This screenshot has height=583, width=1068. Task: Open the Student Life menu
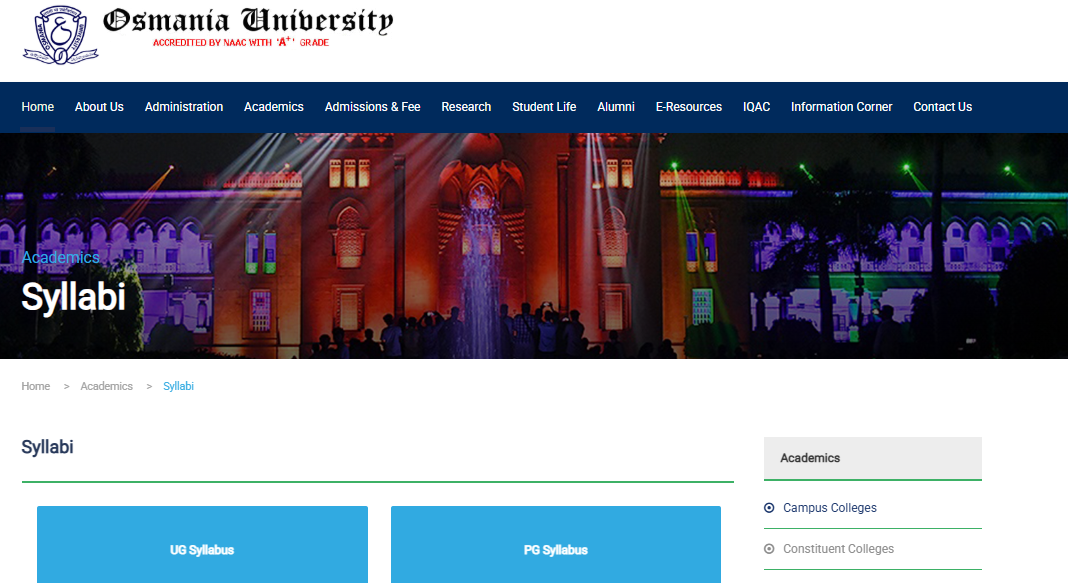click(544, 107)
